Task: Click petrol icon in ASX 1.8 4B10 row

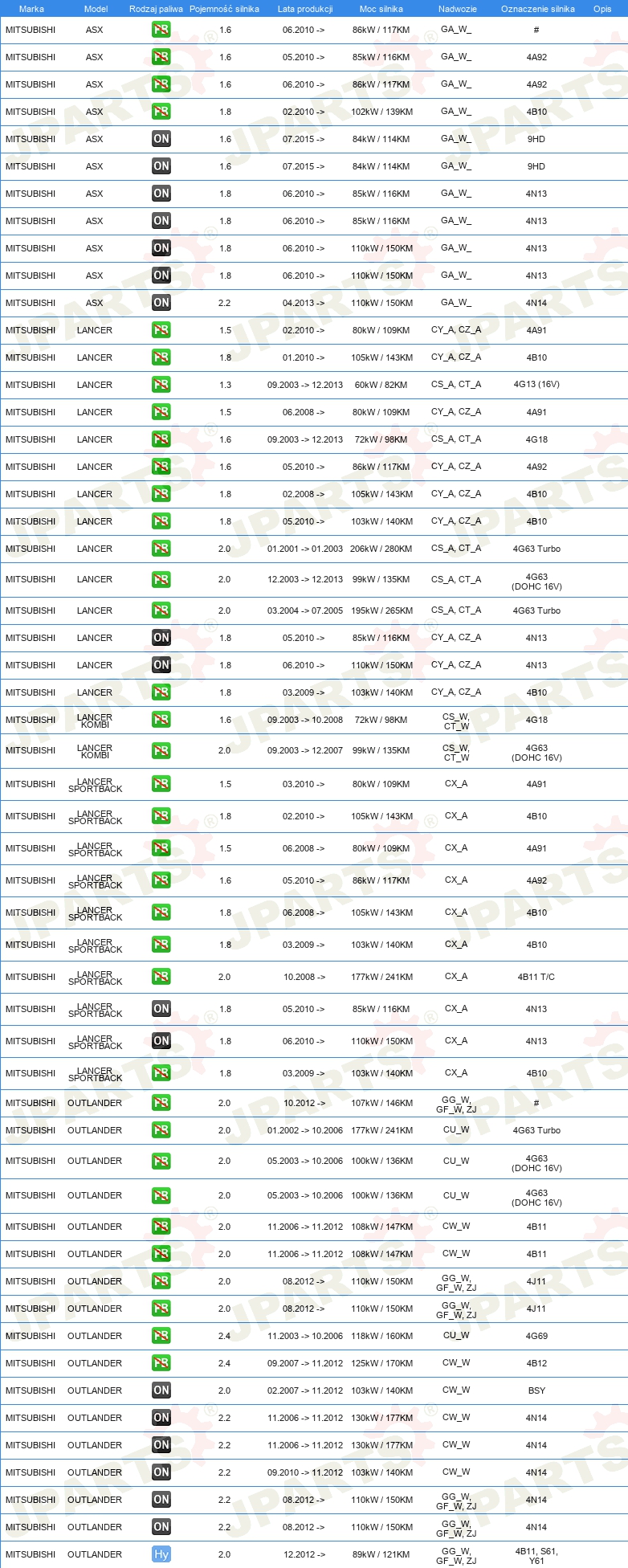Action: 161,111
